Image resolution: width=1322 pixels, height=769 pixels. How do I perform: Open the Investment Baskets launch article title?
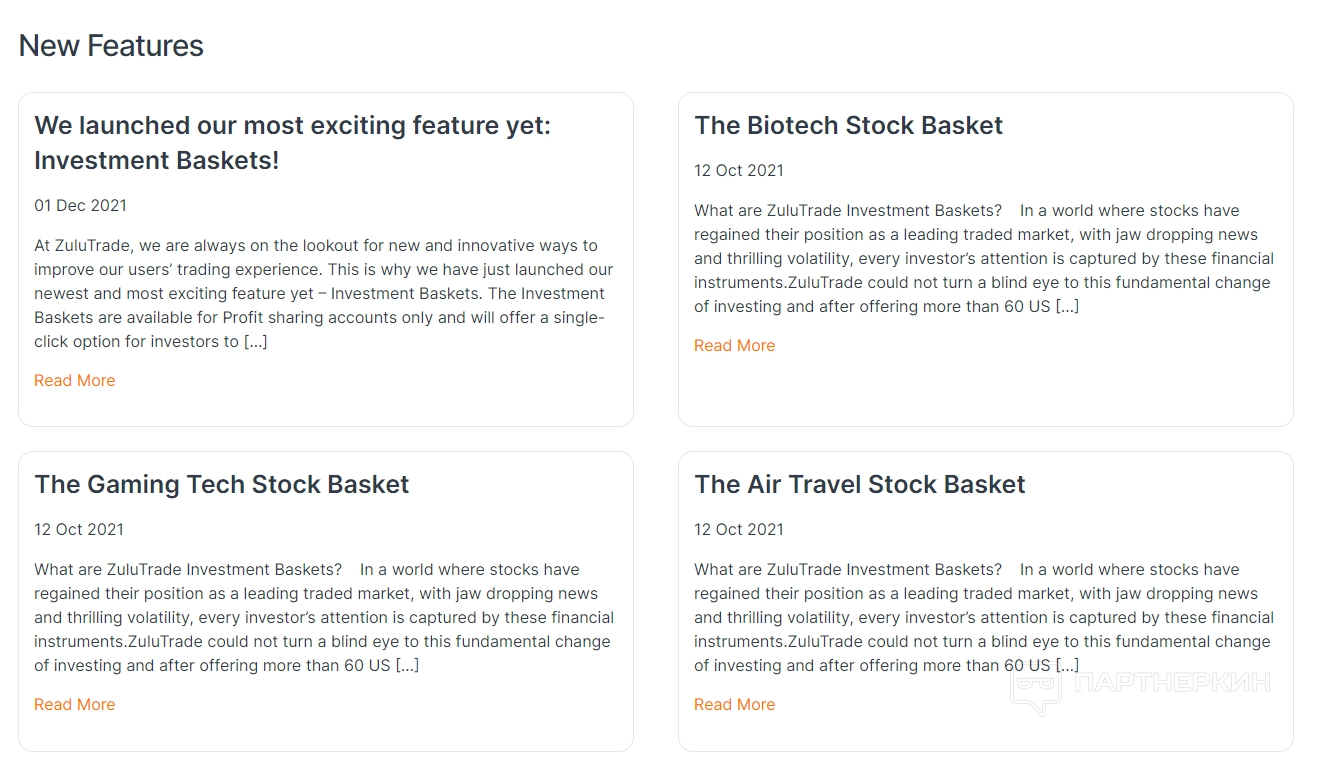[292, 142]
